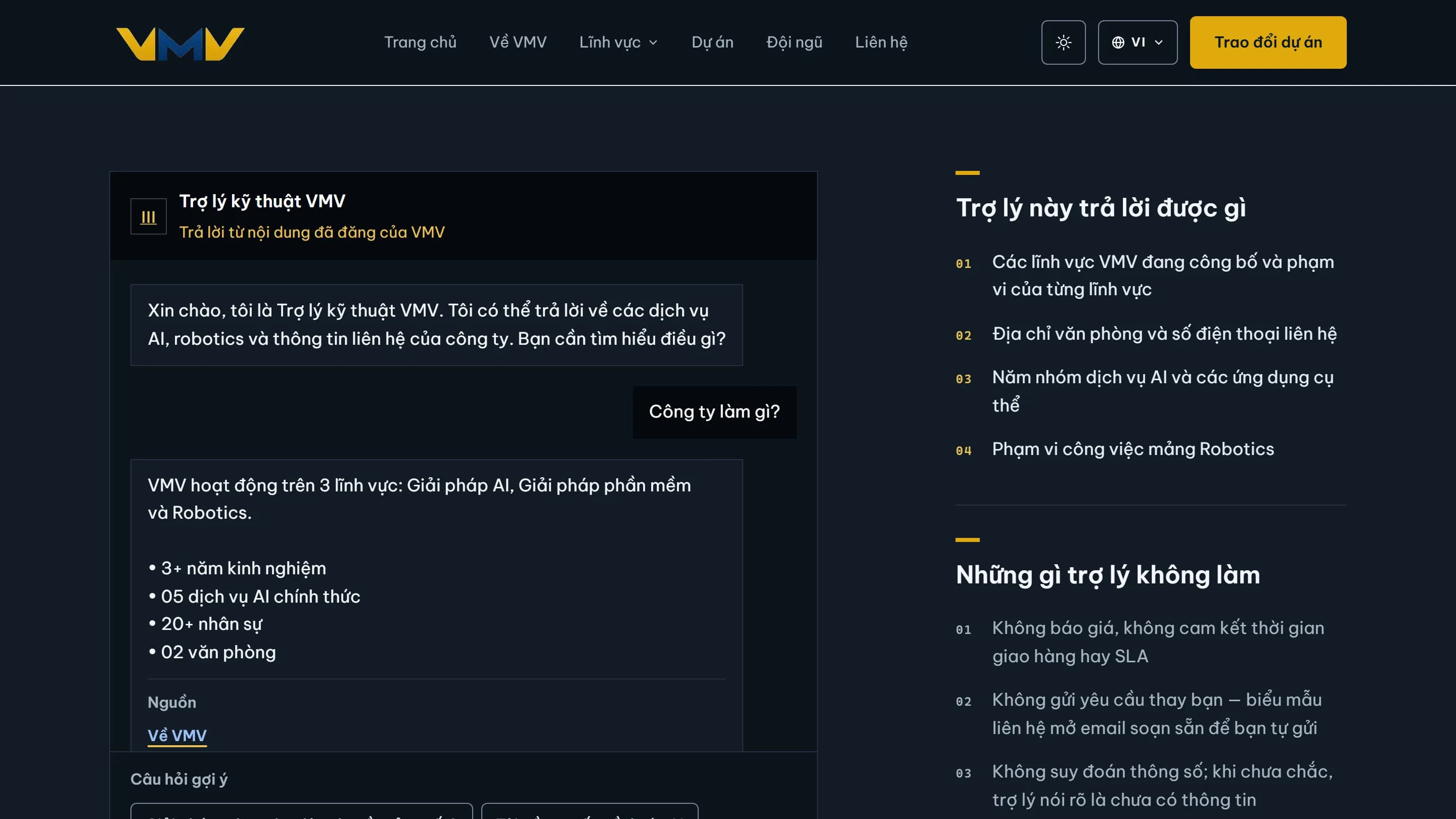The image size is (1456, 819).
Task: Click the chevron next to VI
Action: pos(1159,42)
